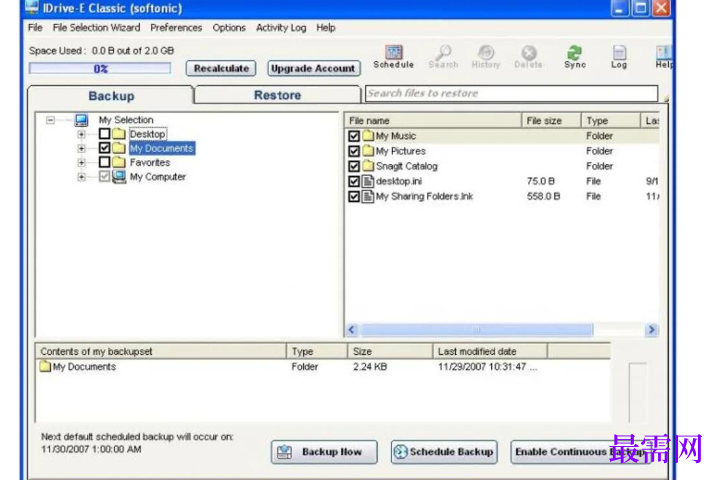The width and height of the screenshot is (721, 480).
Task: Start Sync from the toolbar
Action: pyautogui.click(x=575, y=57)
